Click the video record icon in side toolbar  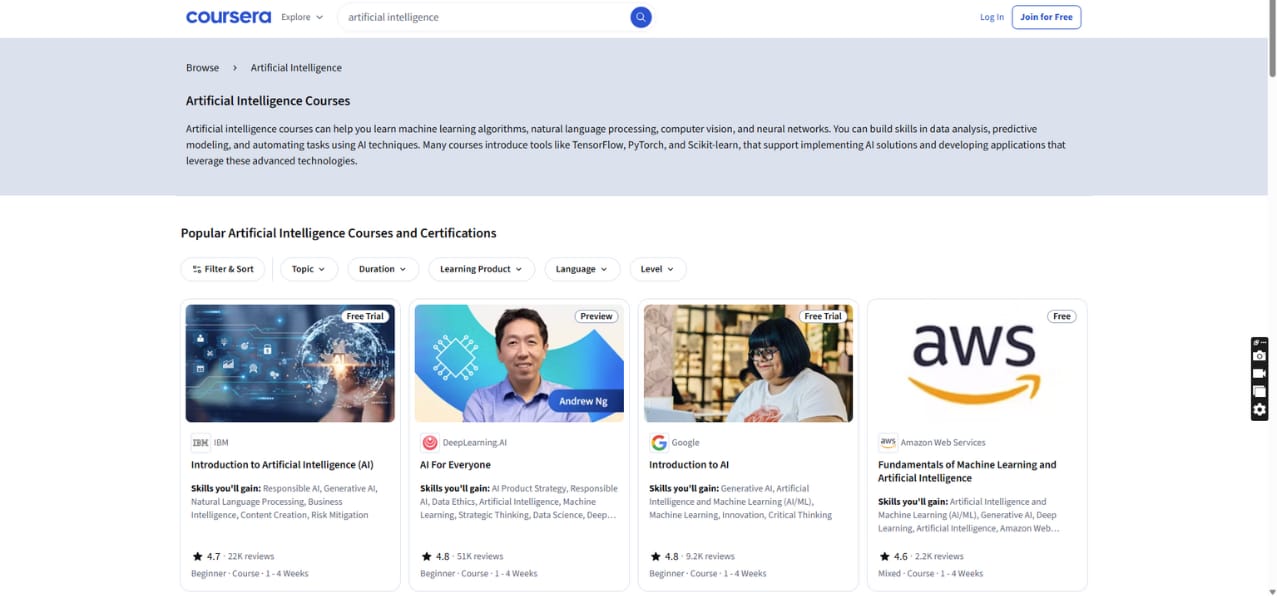click(x=1260, y=373)
